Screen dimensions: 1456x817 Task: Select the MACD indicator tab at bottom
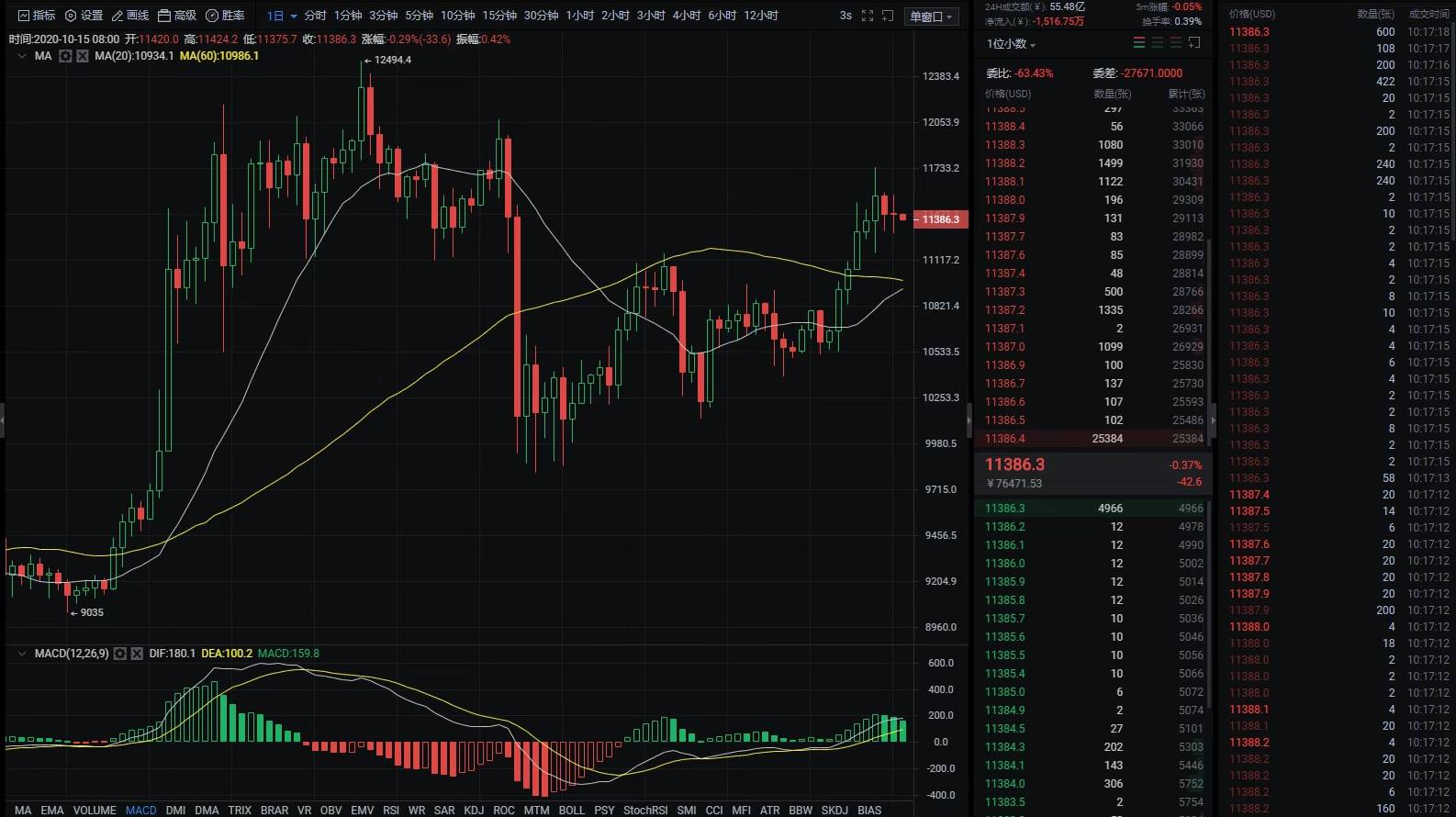140,811
